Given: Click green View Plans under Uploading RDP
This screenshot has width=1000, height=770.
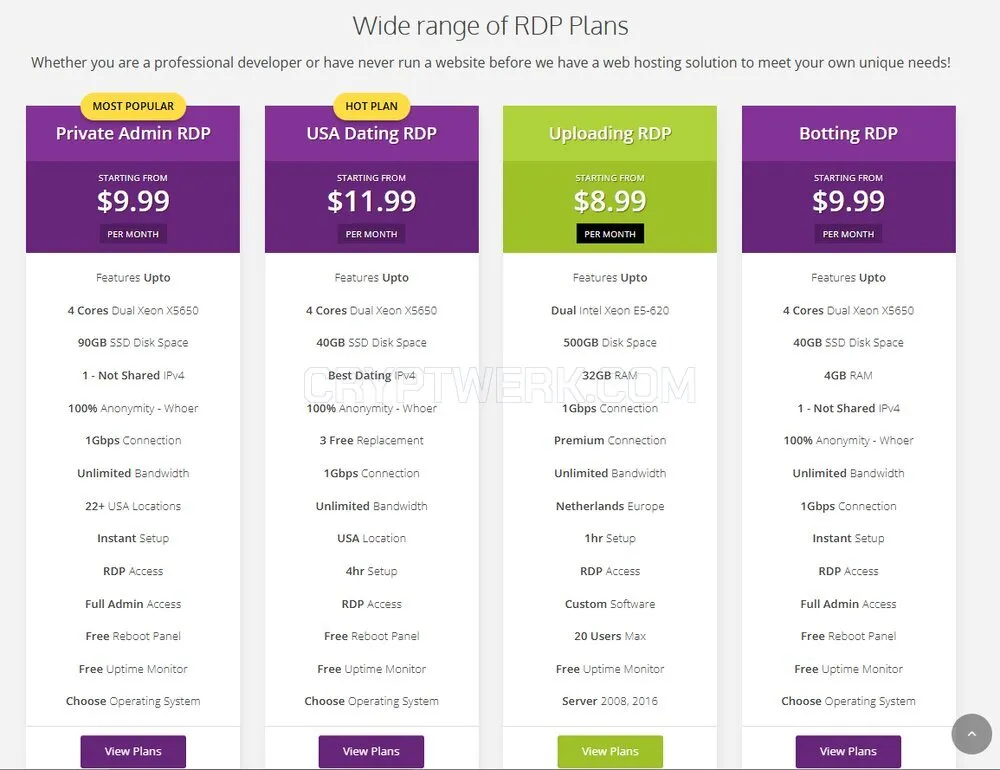Looking at the screenshot, I should click(610, 751).
